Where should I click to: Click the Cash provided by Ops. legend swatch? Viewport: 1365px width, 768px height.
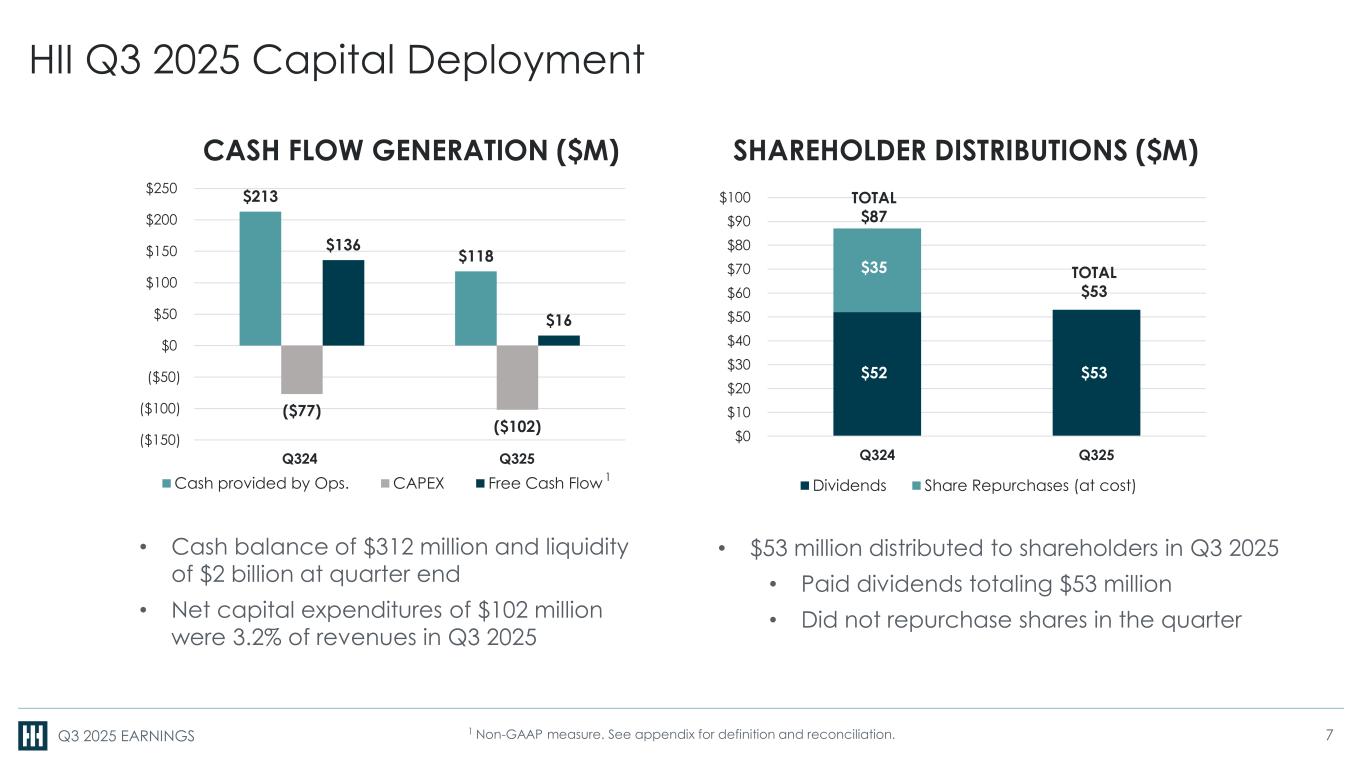(167, 485)
